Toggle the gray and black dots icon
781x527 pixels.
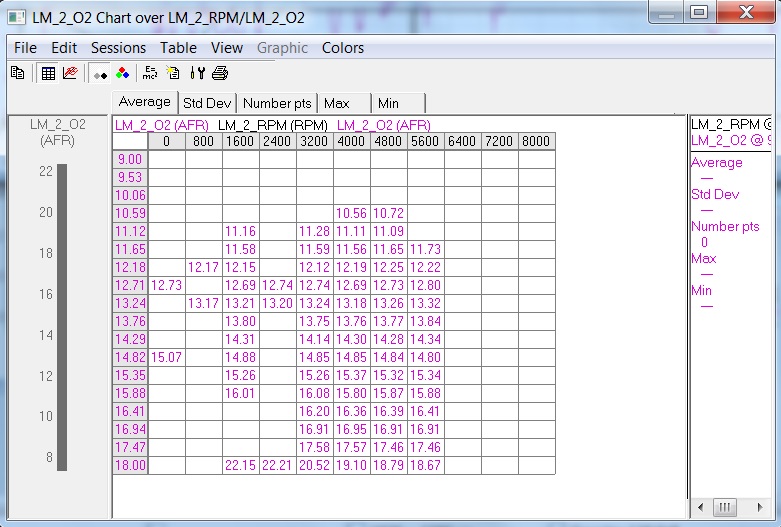pos(100,73)
